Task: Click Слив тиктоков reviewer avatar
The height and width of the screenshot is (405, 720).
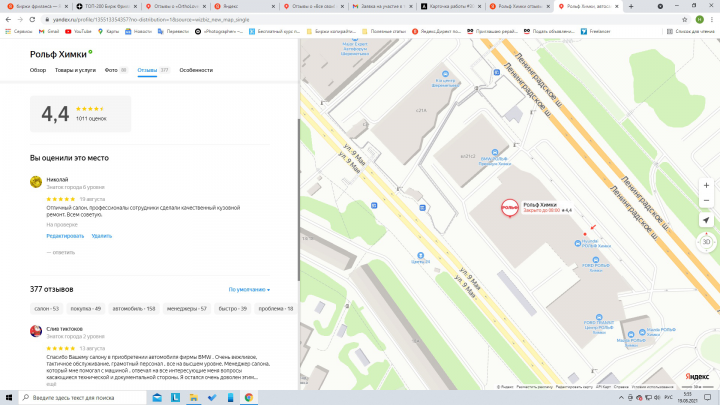Action: (x=36, y=331)
